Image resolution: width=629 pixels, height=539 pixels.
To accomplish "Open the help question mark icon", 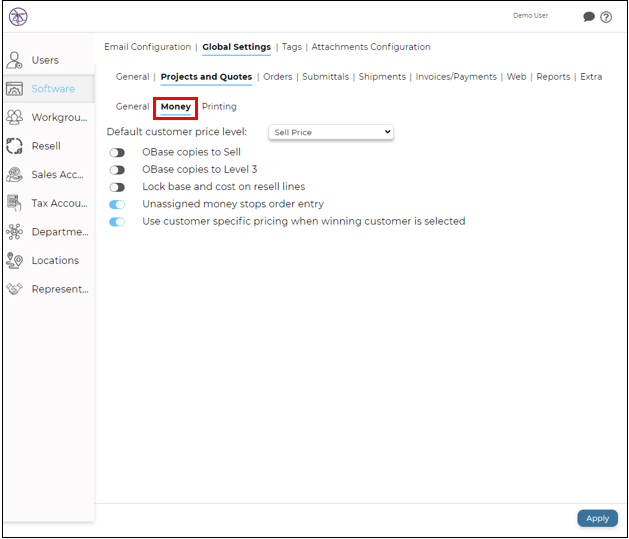I will click(x=606, y=17).
